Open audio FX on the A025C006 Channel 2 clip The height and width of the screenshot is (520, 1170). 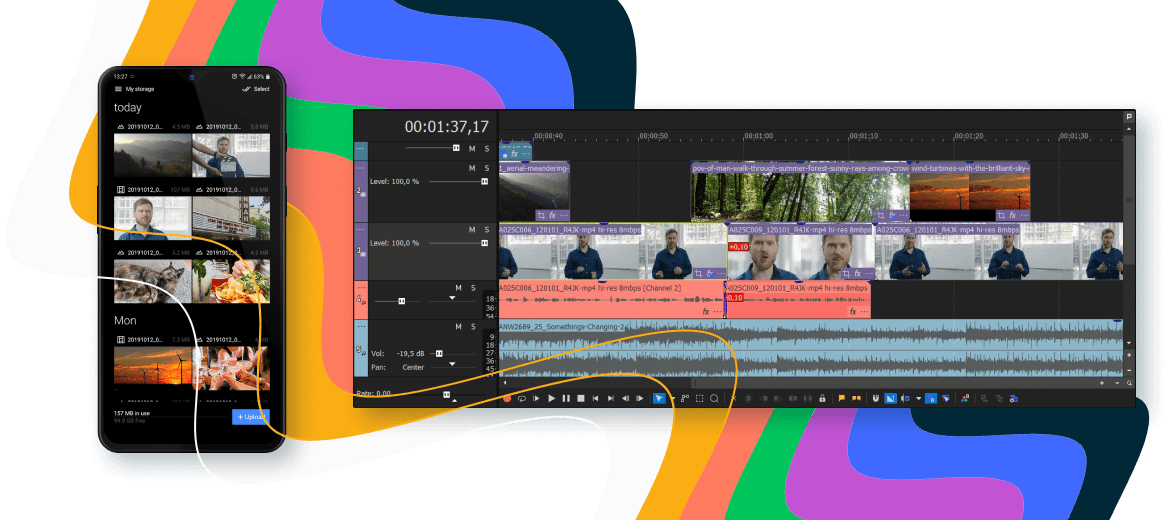[x=705, y=312]
